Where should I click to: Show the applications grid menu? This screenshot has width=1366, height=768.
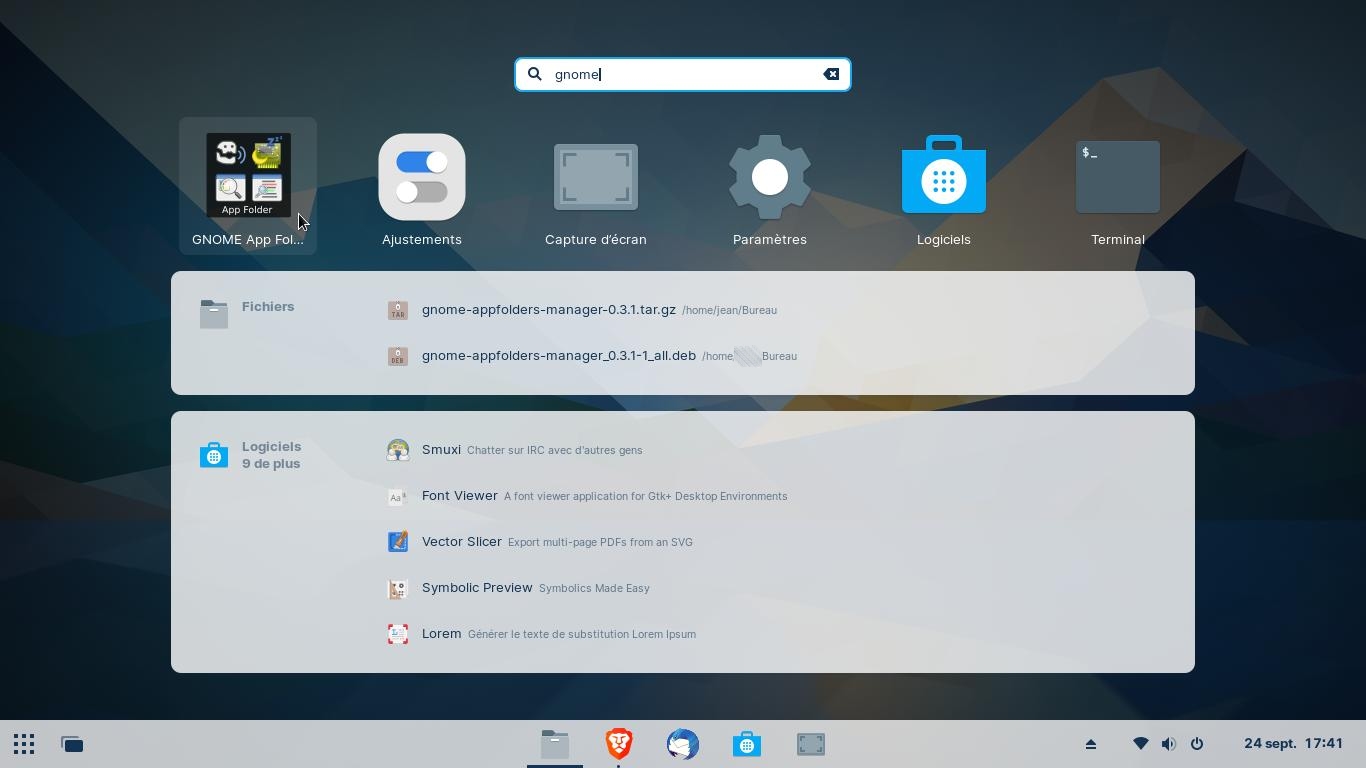click(x=24, y=744)
